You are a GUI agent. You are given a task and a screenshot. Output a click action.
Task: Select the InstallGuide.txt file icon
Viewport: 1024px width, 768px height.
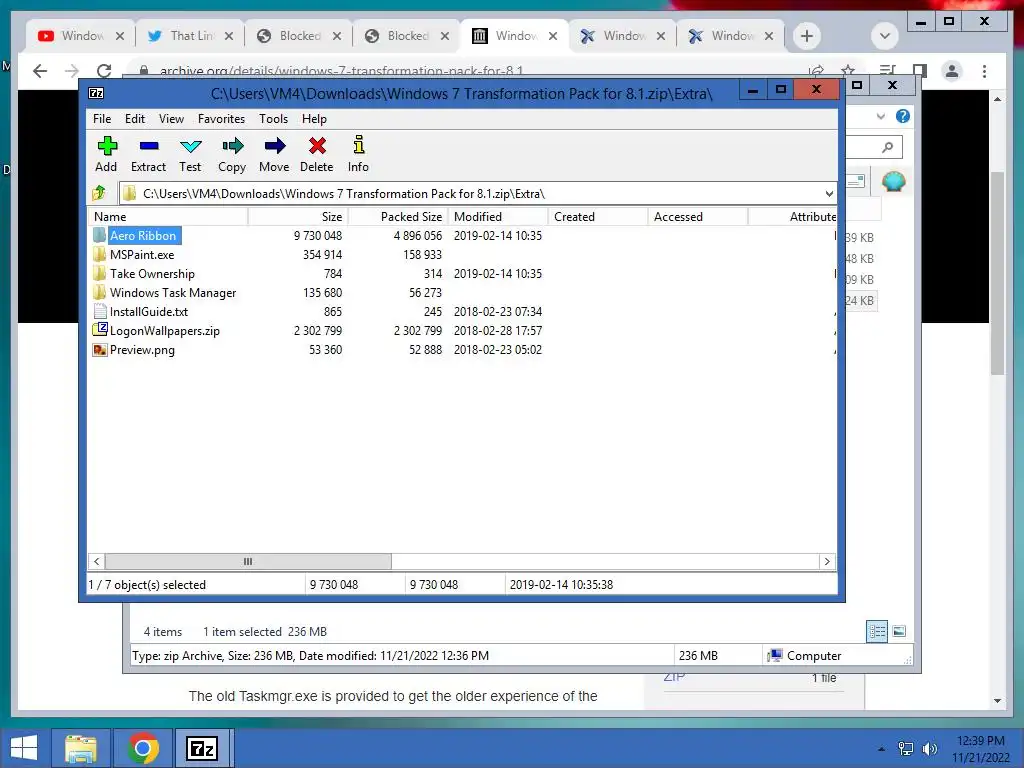tap(99, 312)
